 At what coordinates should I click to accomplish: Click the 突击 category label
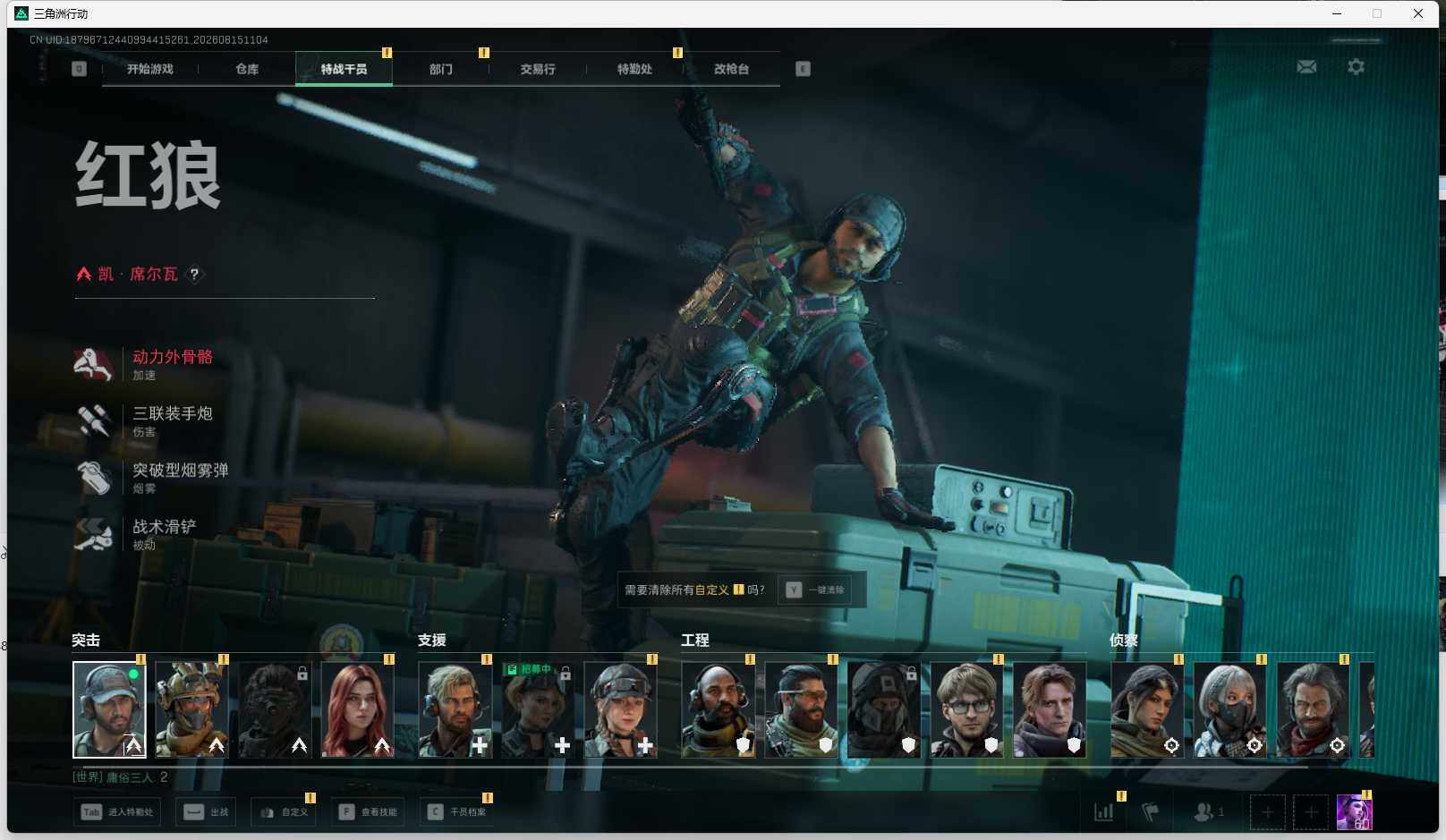pos(86,640)
